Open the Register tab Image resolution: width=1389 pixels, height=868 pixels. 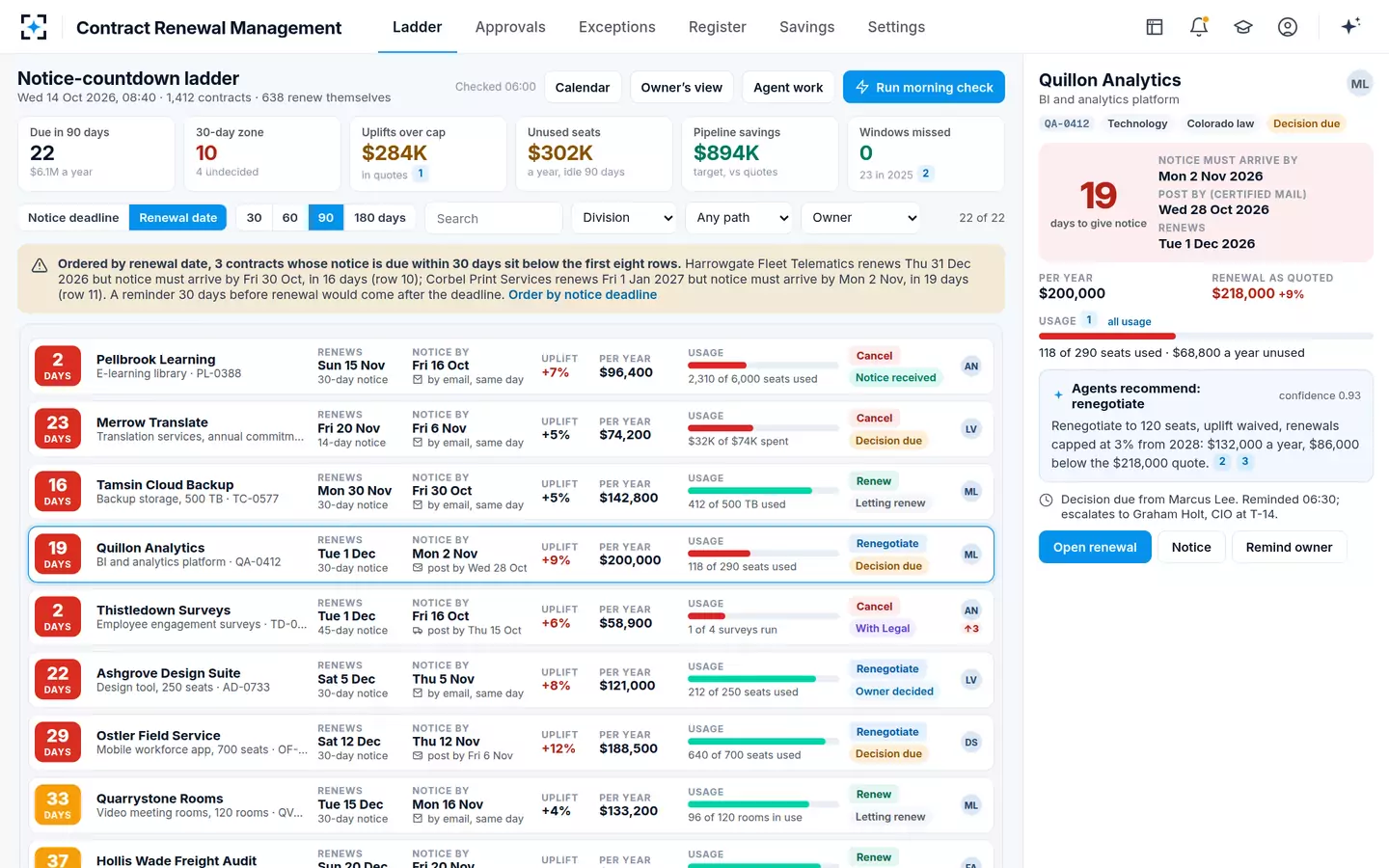coord(718,27)
